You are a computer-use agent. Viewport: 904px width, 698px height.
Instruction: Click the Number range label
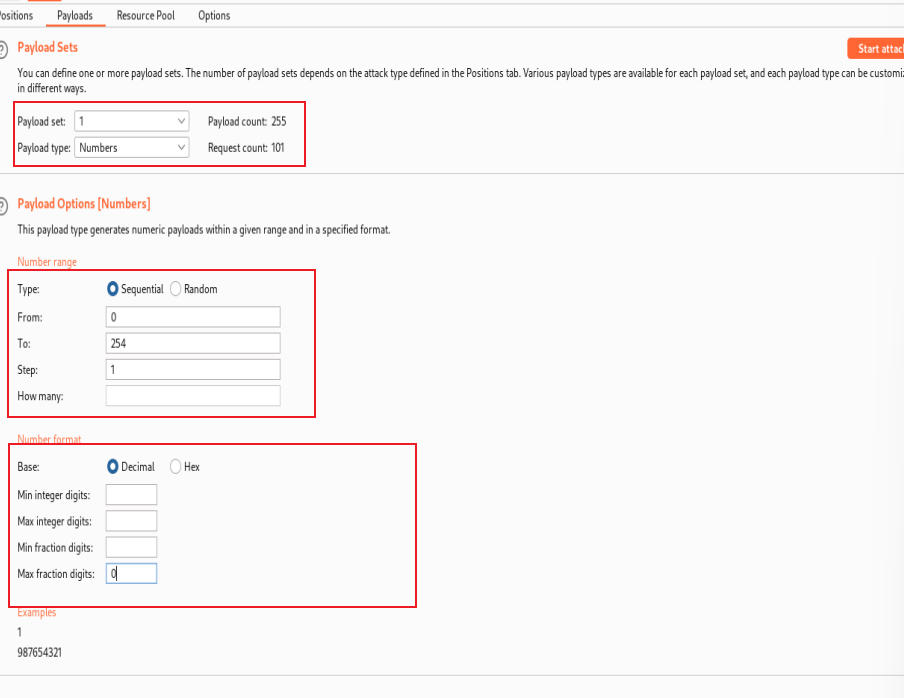point(47,262)
